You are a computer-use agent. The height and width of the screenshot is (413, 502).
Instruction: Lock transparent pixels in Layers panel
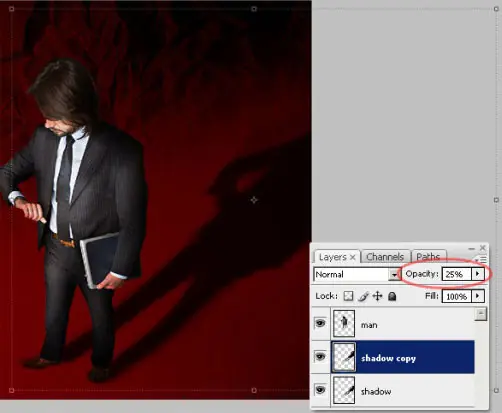pos(348,296)
